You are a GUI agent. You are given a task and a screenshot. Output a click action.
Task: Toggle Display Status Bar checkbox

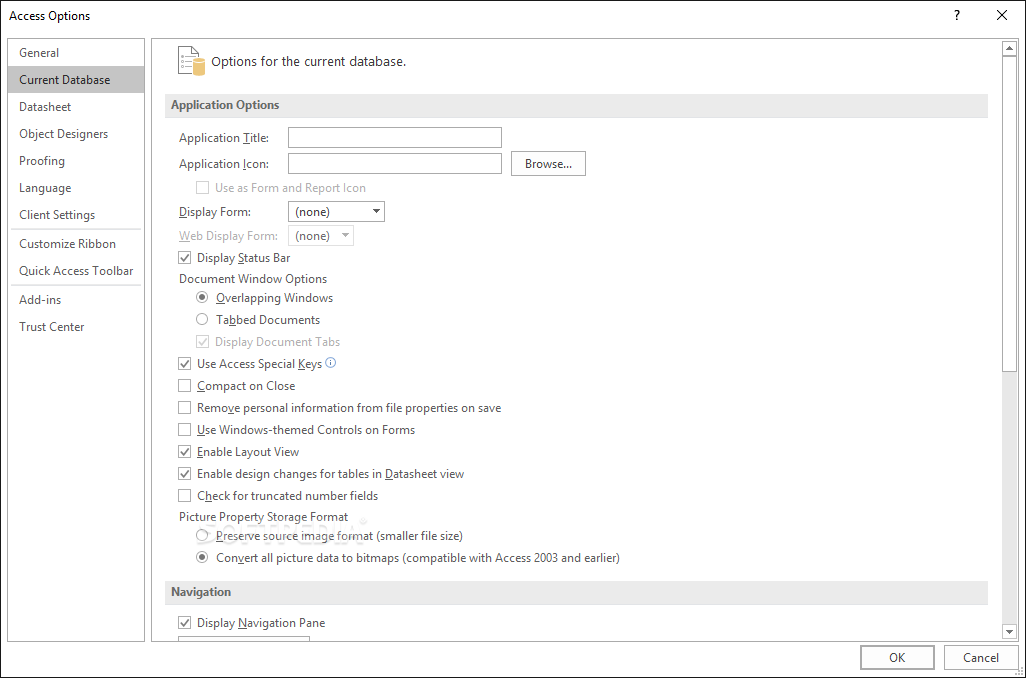pos(185,258)
